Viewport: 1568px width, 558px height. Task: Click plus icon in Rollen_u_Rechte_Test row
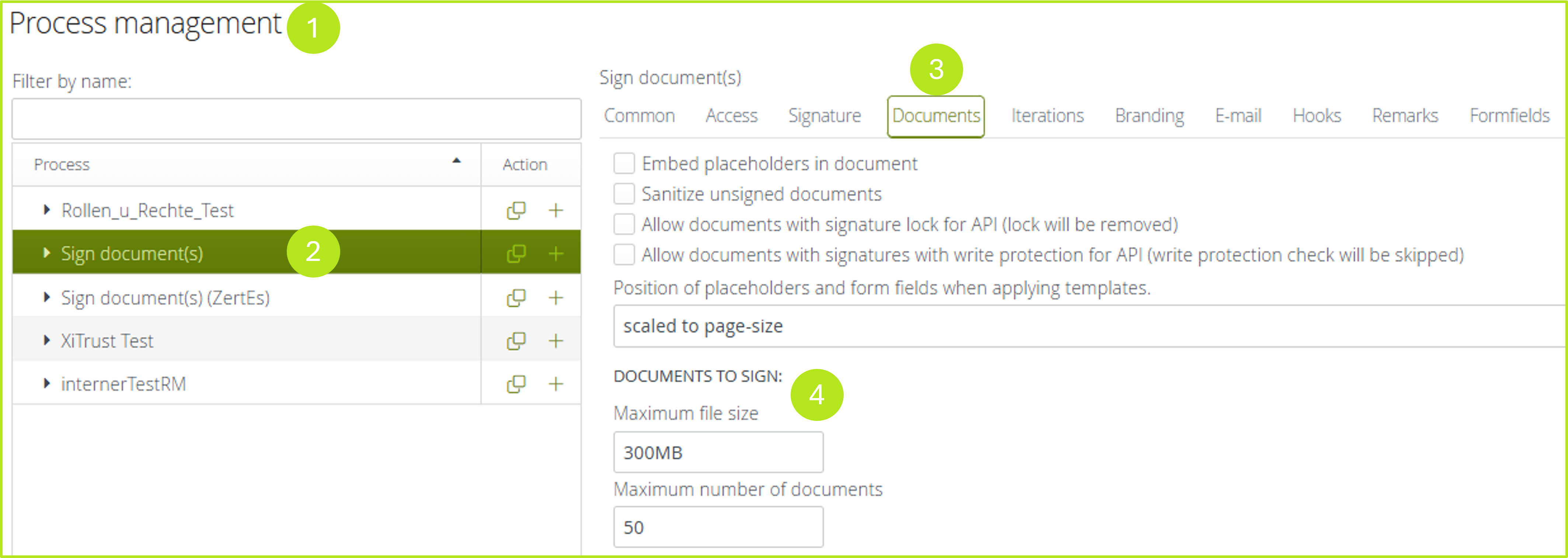coord(555,210)
